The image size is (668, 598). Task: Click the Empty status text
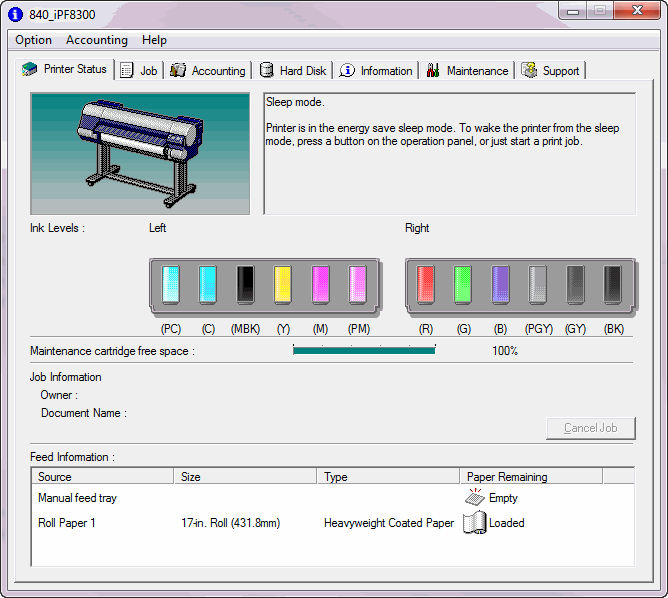pos(503,498)
